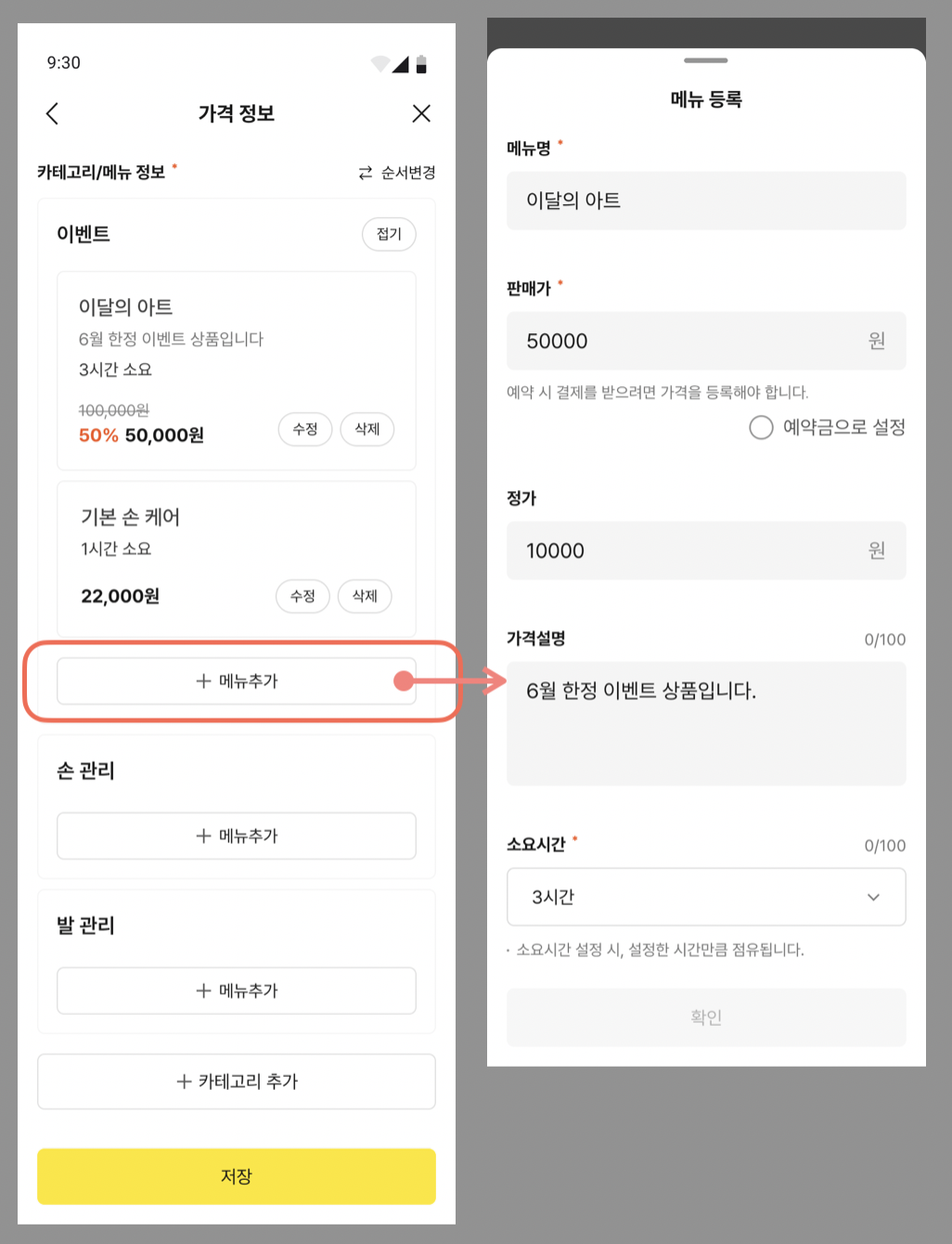Collapse 이벤트 category with 접기
This screenshot has height=1244, width=952.
389,234
